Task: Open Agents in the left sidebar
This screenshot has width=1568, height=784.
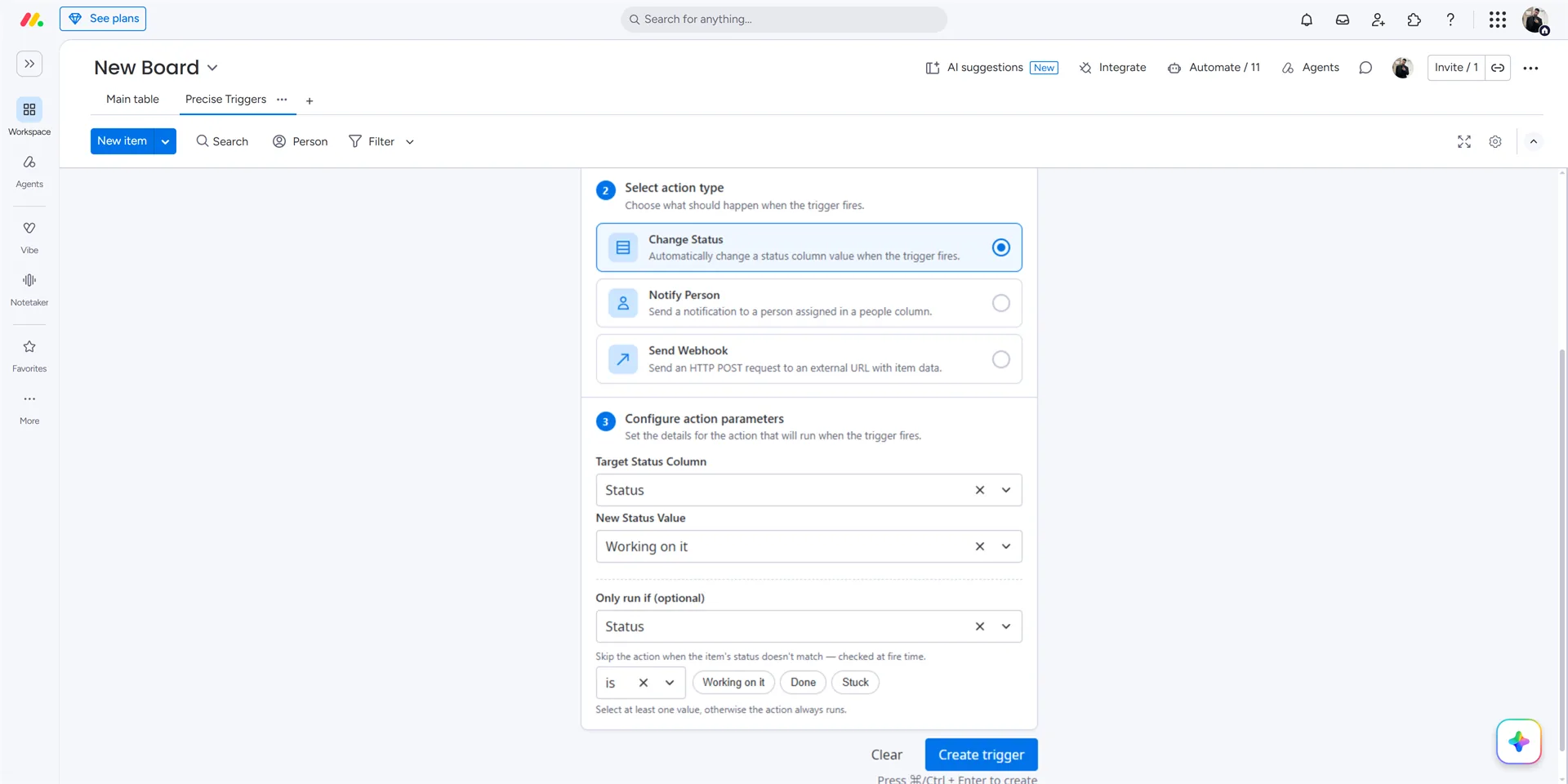Action: [29, 171]
